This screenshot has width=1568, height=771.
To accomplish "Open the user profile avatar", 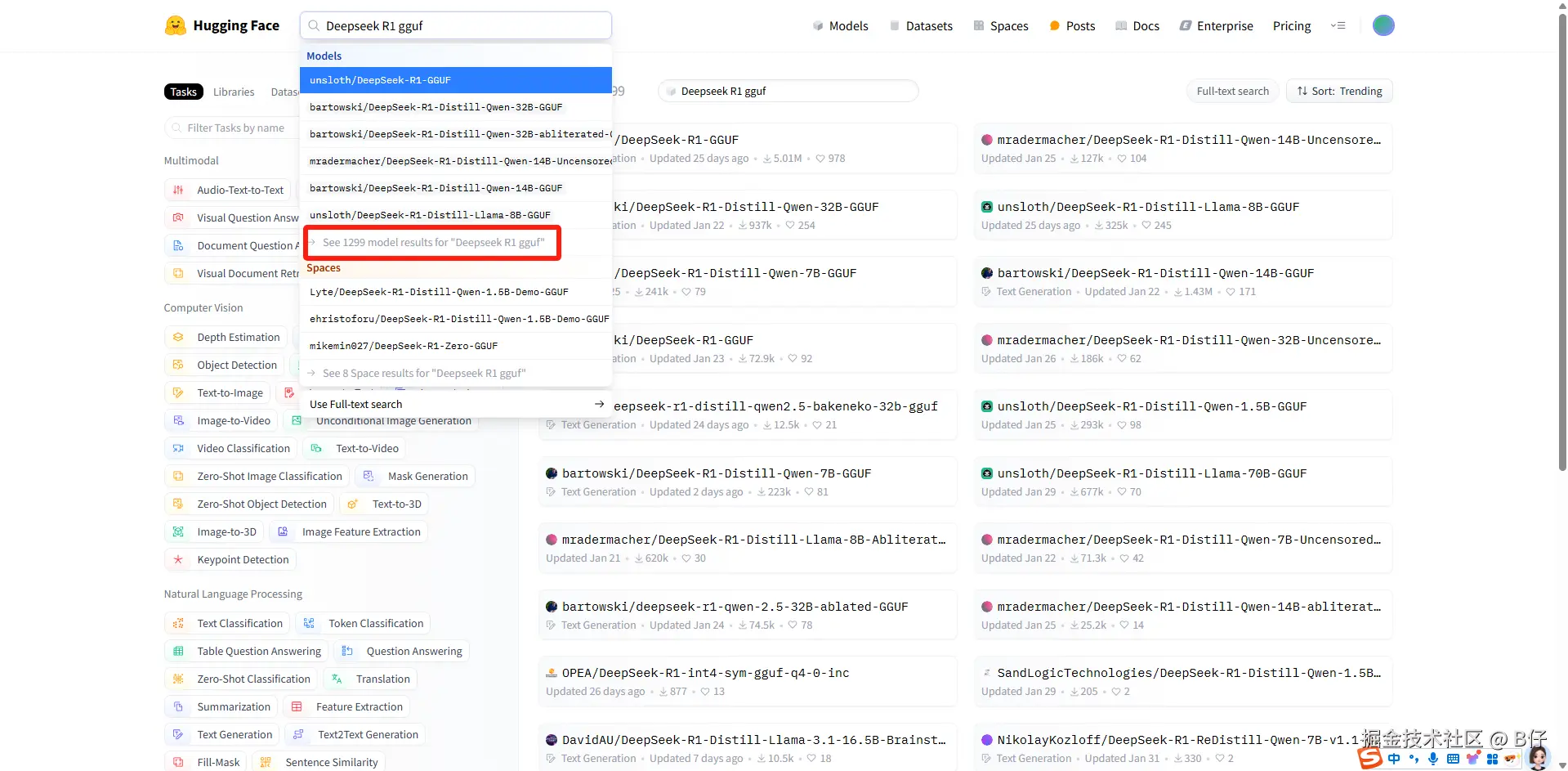I will pos(1383,25).
